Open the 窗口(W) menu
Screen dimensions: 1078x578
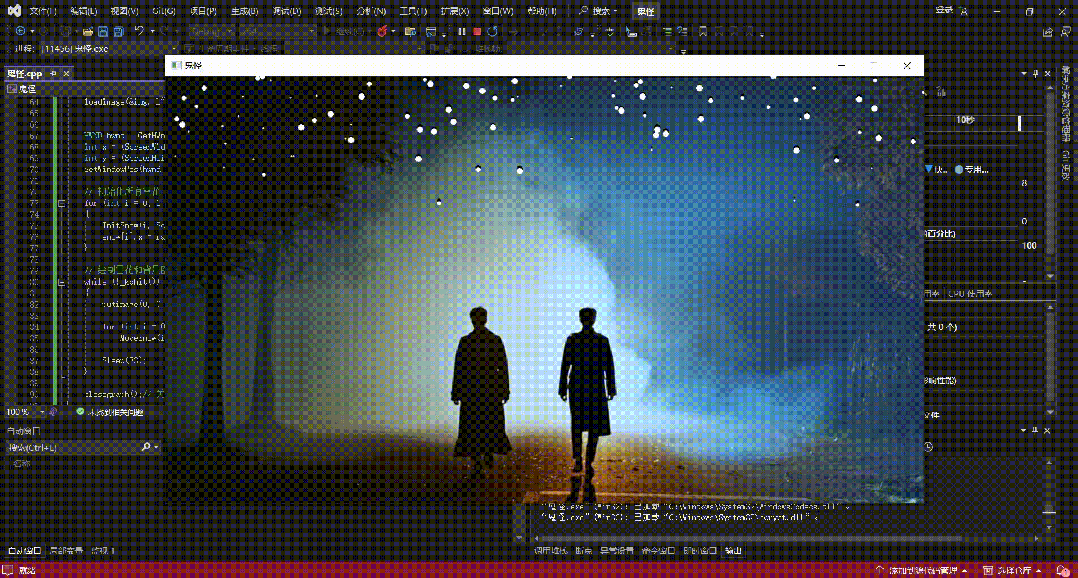(498, 11)
